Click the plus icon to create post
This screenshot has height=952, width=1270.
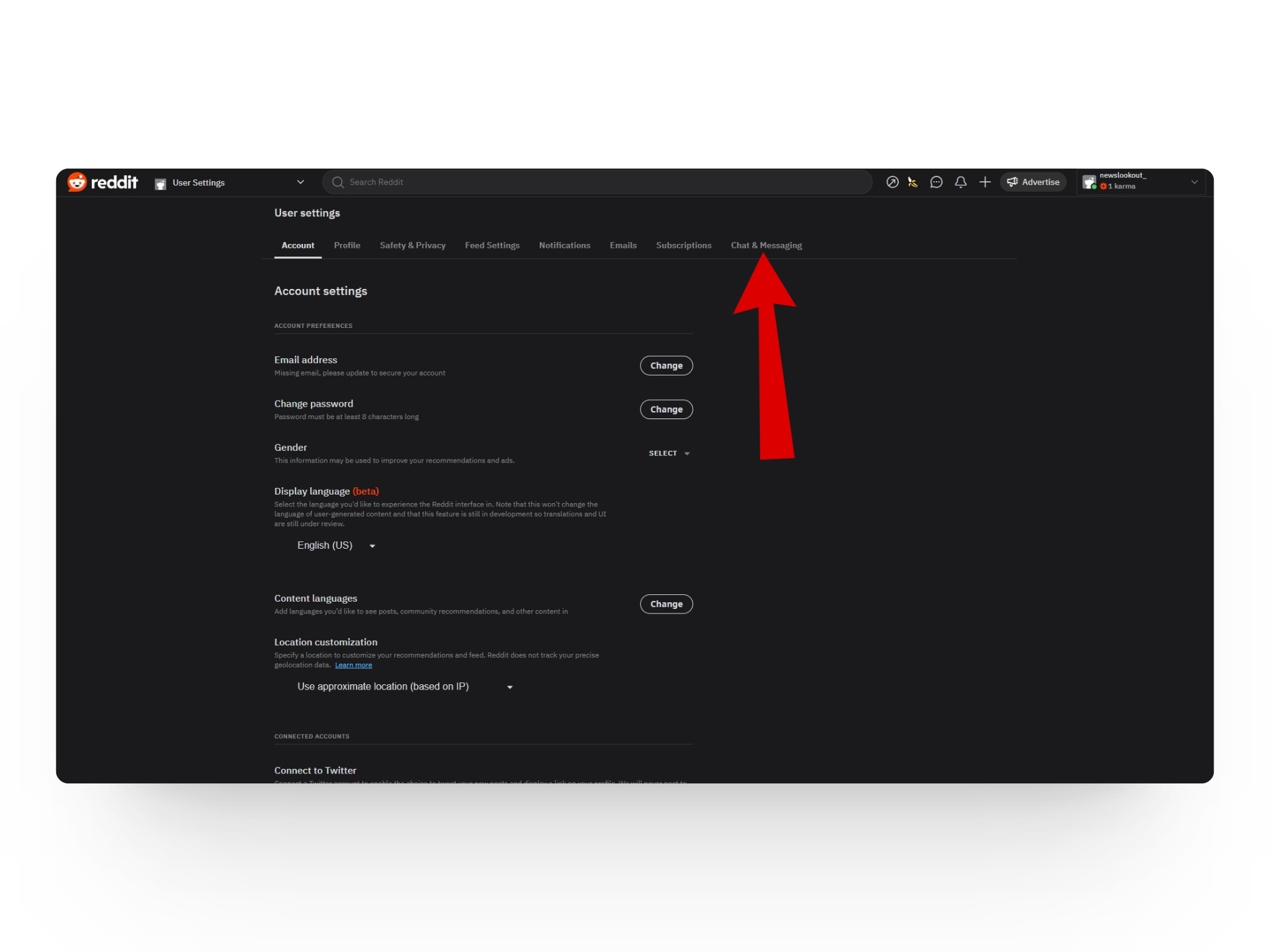[985, 182]
